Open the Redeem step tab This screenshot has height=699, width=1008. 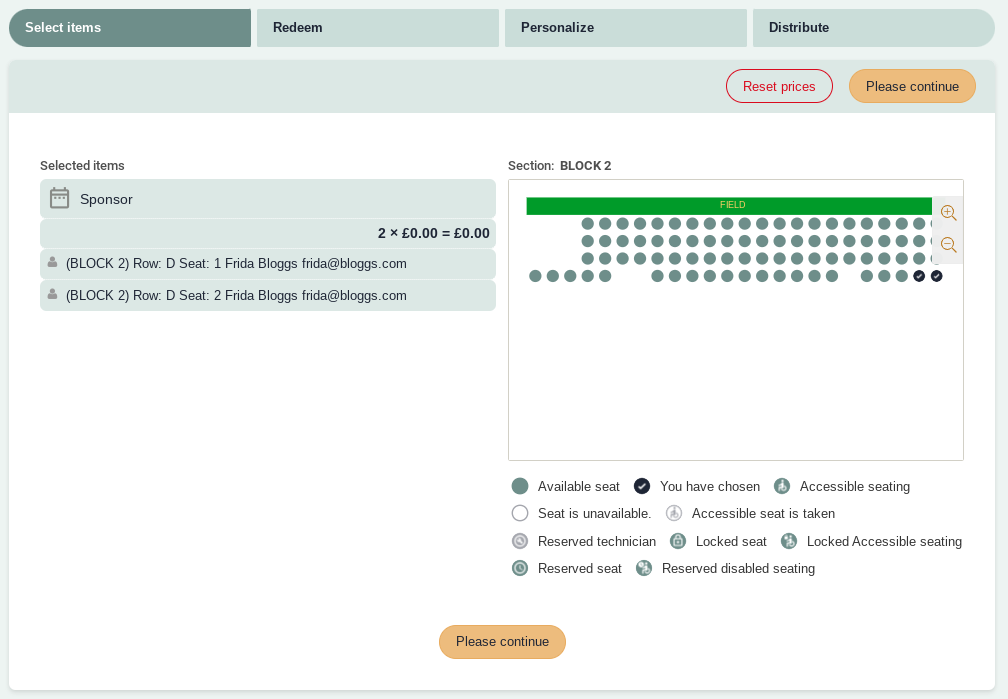377,28
